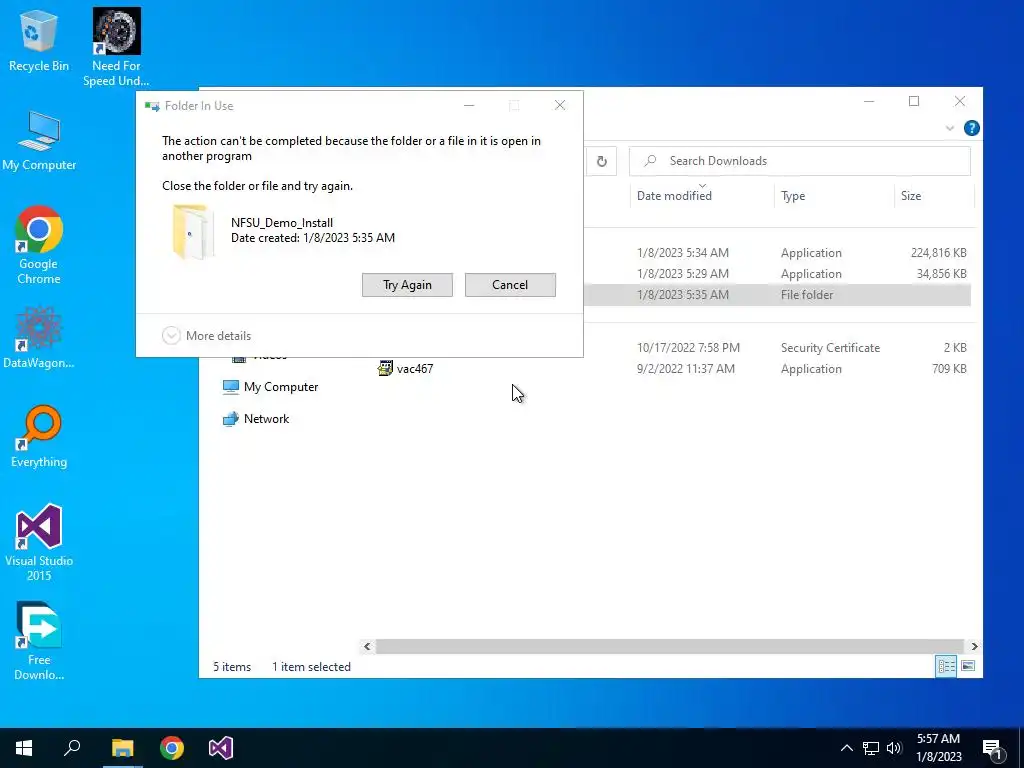
Task: Minimize the File Explorer window
Action: point(869,101)
